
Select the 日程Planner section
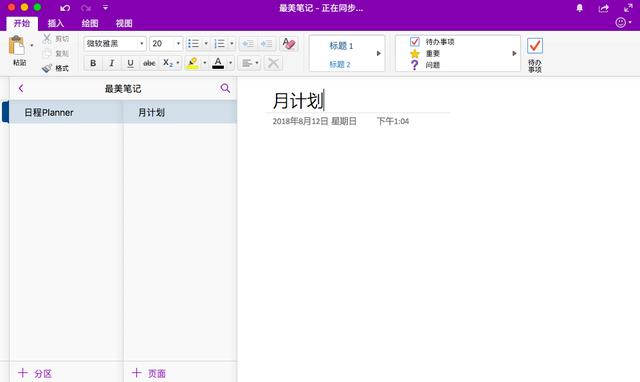pos(66,112)
